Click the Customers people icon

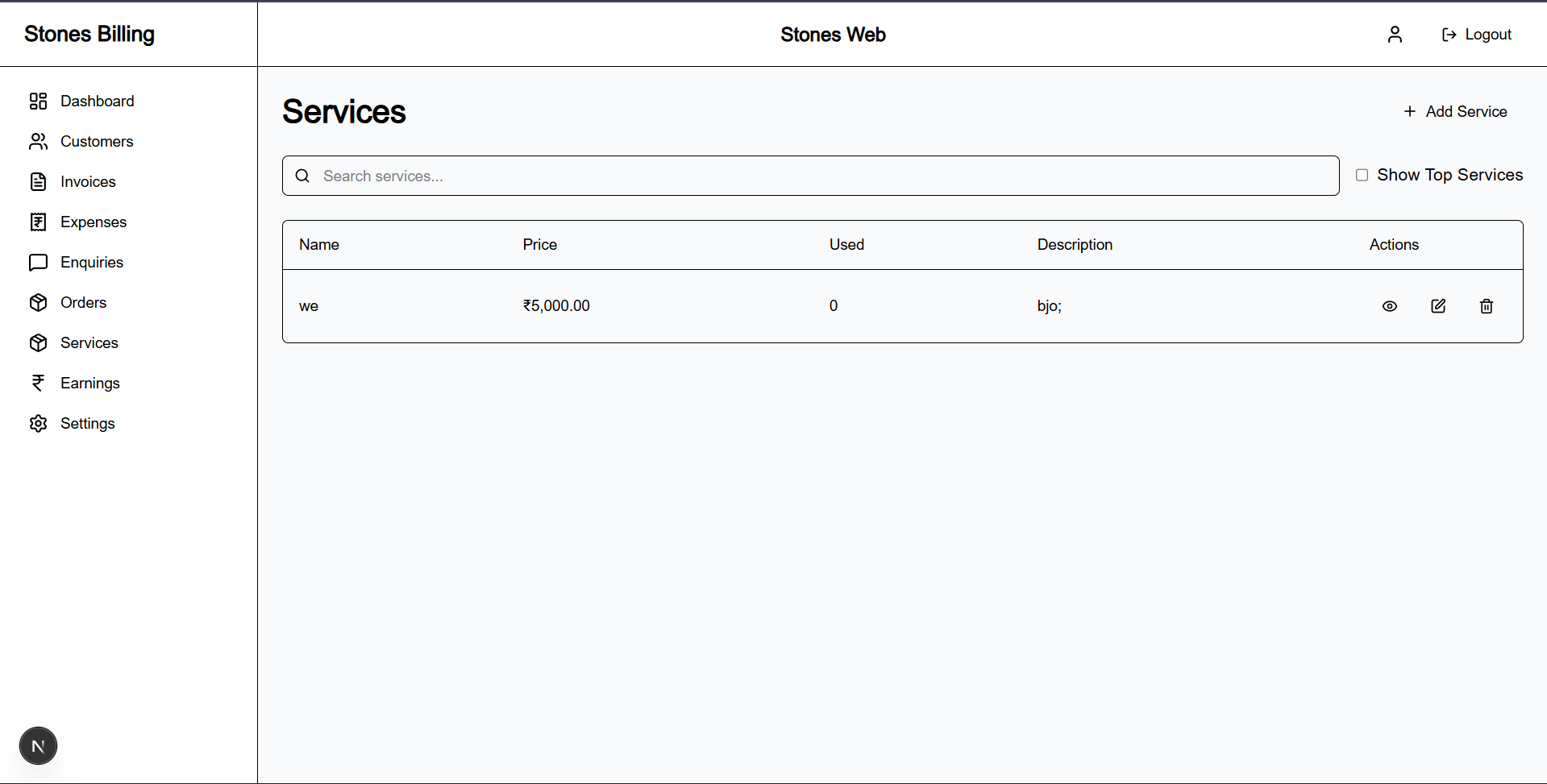coord(39,141)
